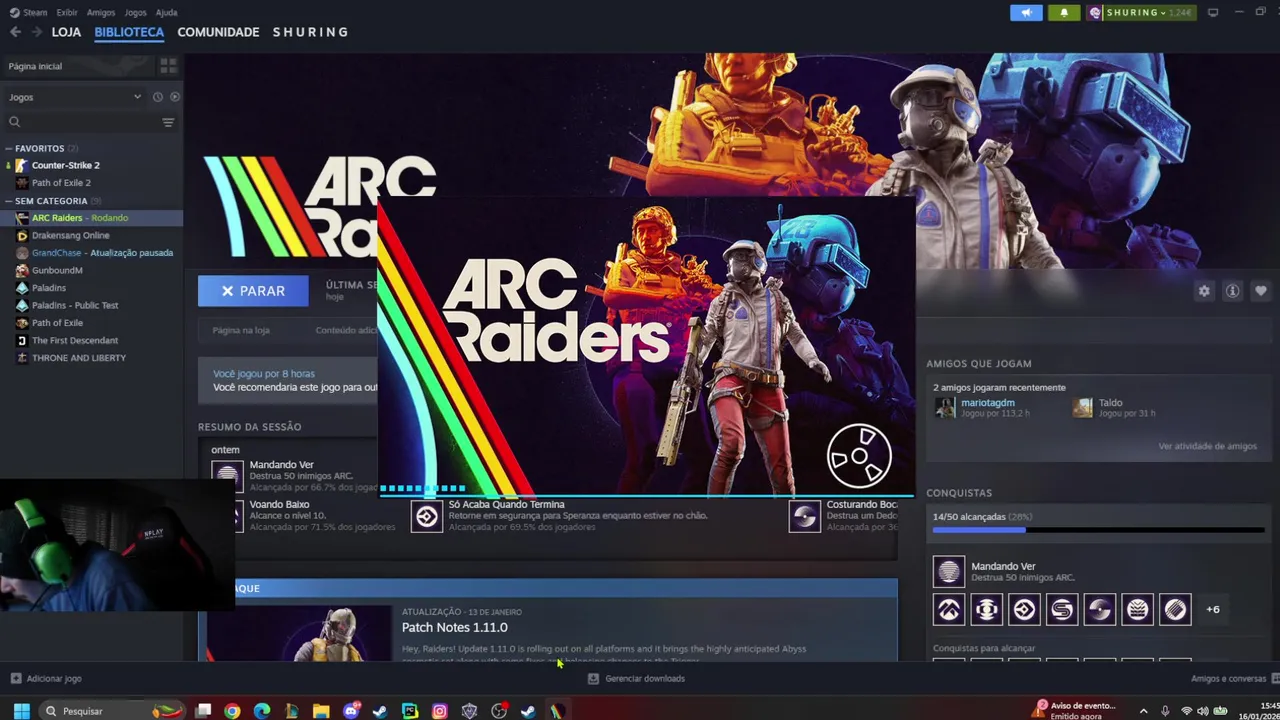
Task: Toggle favorite heart for ARC Raiders
Action: tap(1260, 291)
